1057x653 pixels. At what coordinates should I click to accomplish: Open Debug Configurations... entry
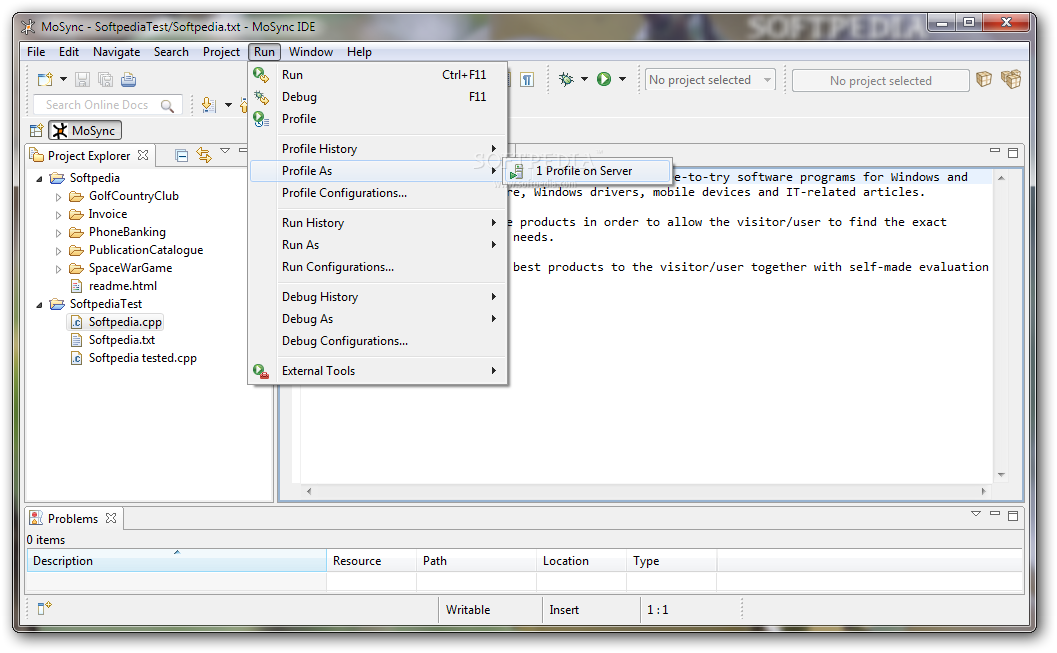378,341
